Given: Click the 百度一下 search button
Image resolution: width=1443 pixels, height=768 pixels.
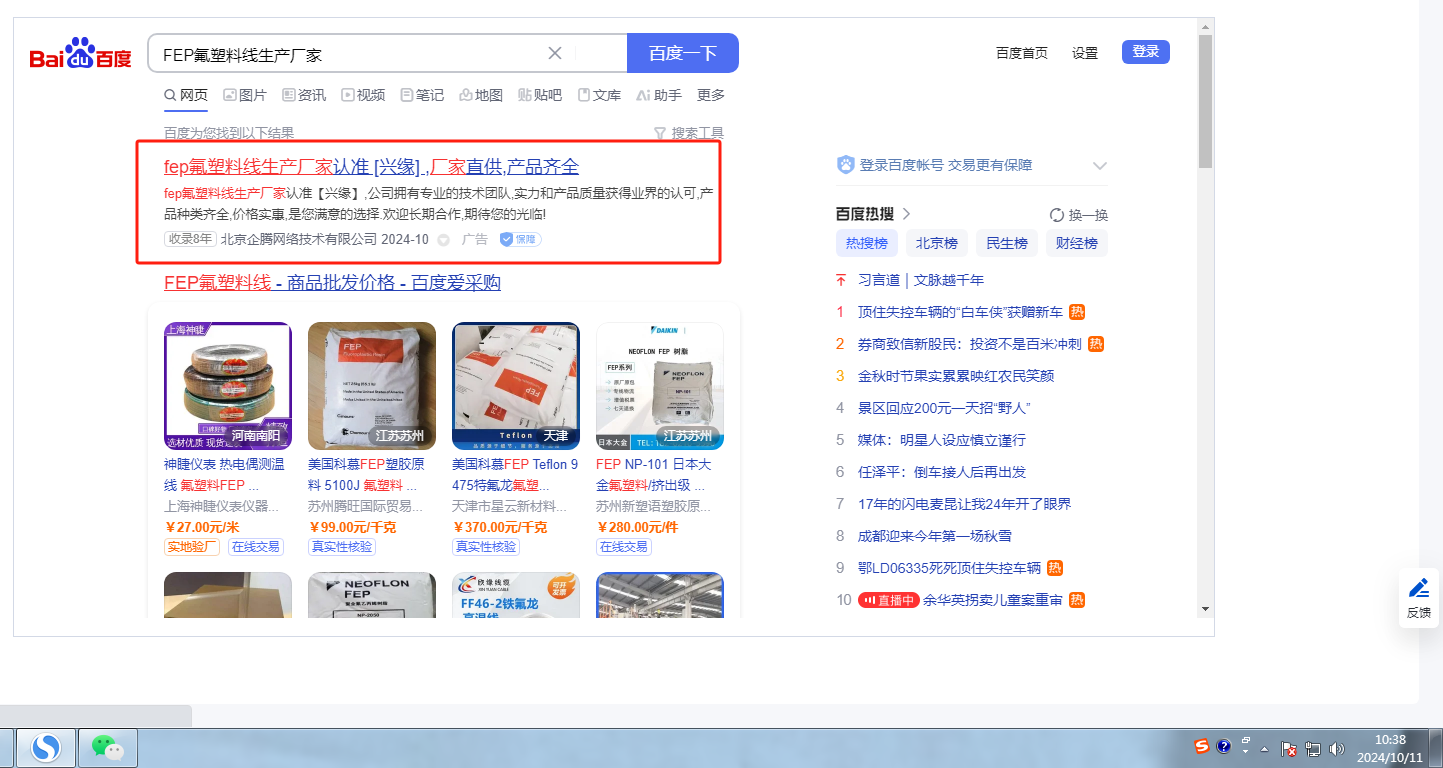Looking at the screenshot, I should coord(683,53).
